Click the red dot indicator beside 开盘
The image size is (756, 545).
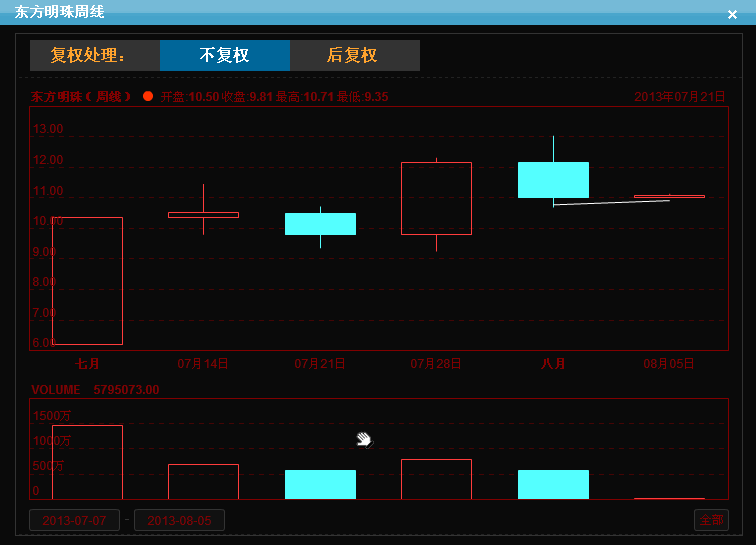[148, 96]
